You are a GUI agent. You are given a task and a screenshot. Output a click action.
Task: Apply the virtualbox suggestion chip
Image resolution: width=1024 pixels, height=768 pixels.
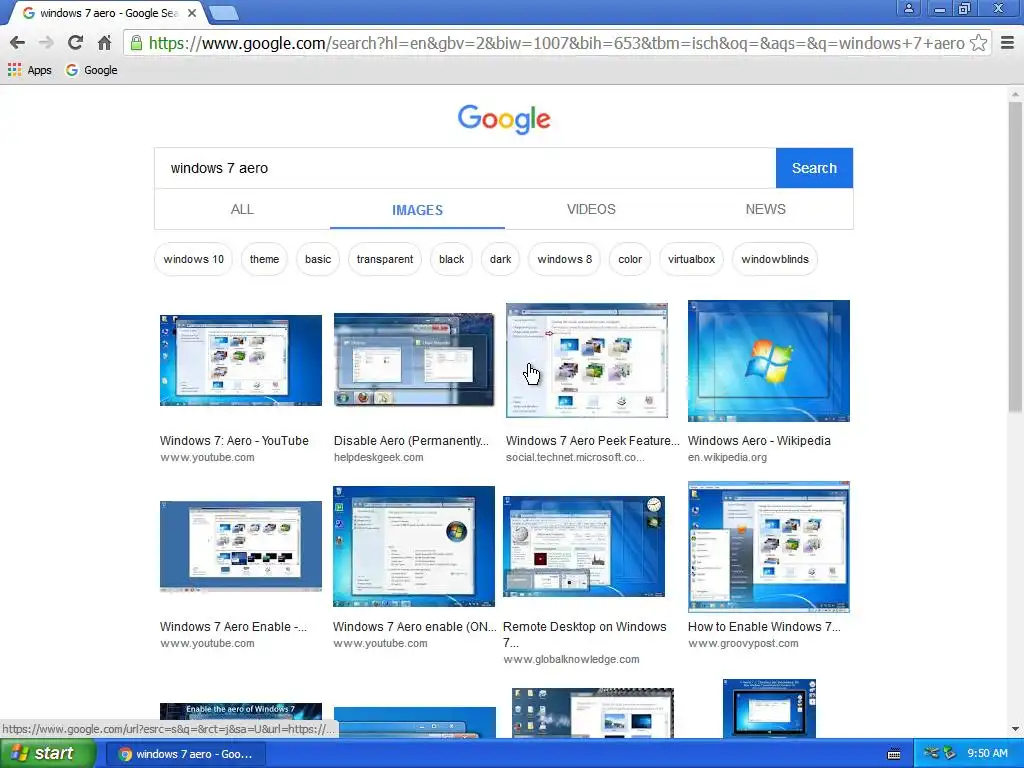pos(691,259)
